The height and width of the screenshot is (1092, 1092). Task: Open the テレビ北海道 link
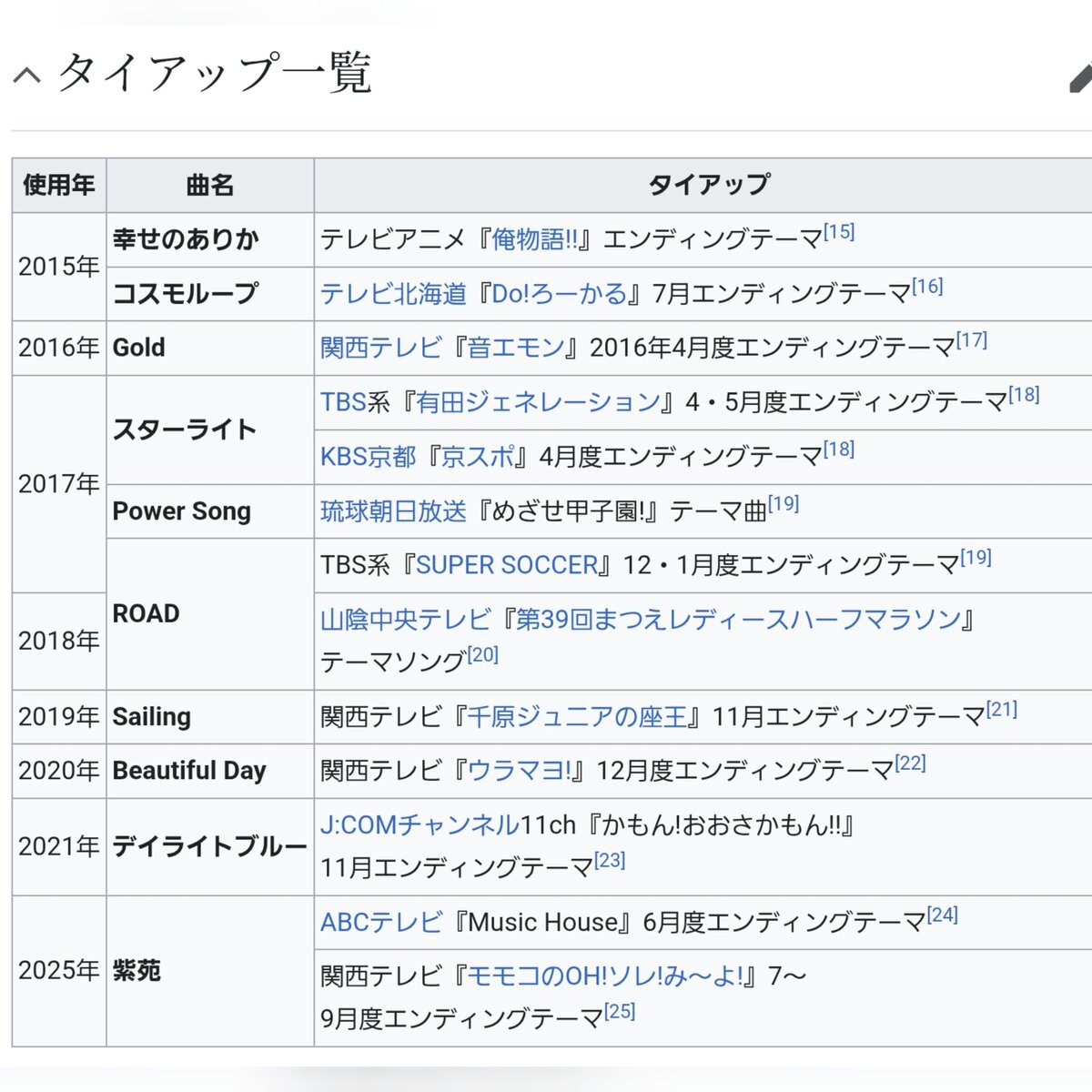tap(393, 294)
